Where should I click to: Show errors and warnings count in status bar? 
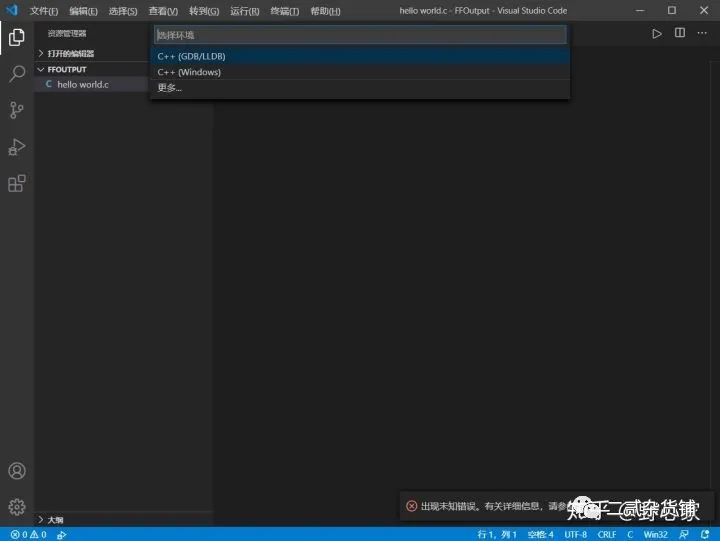(28, 535)
